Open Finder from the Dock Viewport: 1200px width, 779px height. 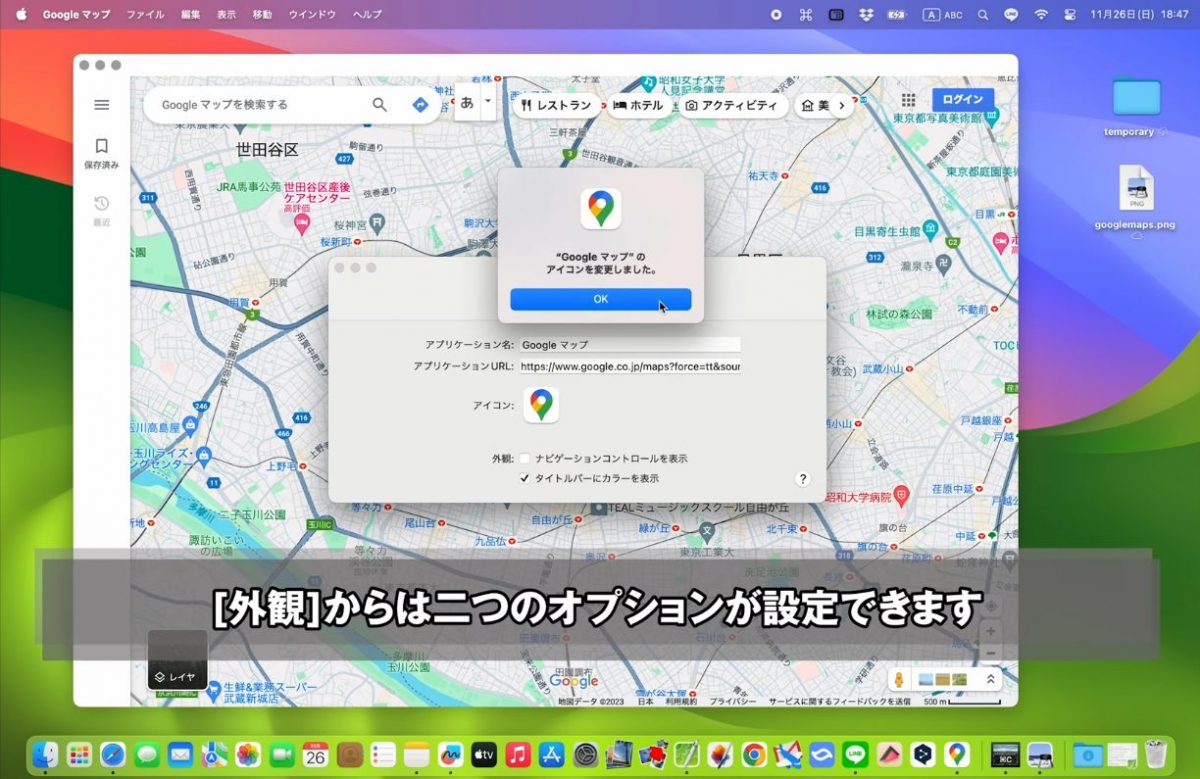(45, 753)
